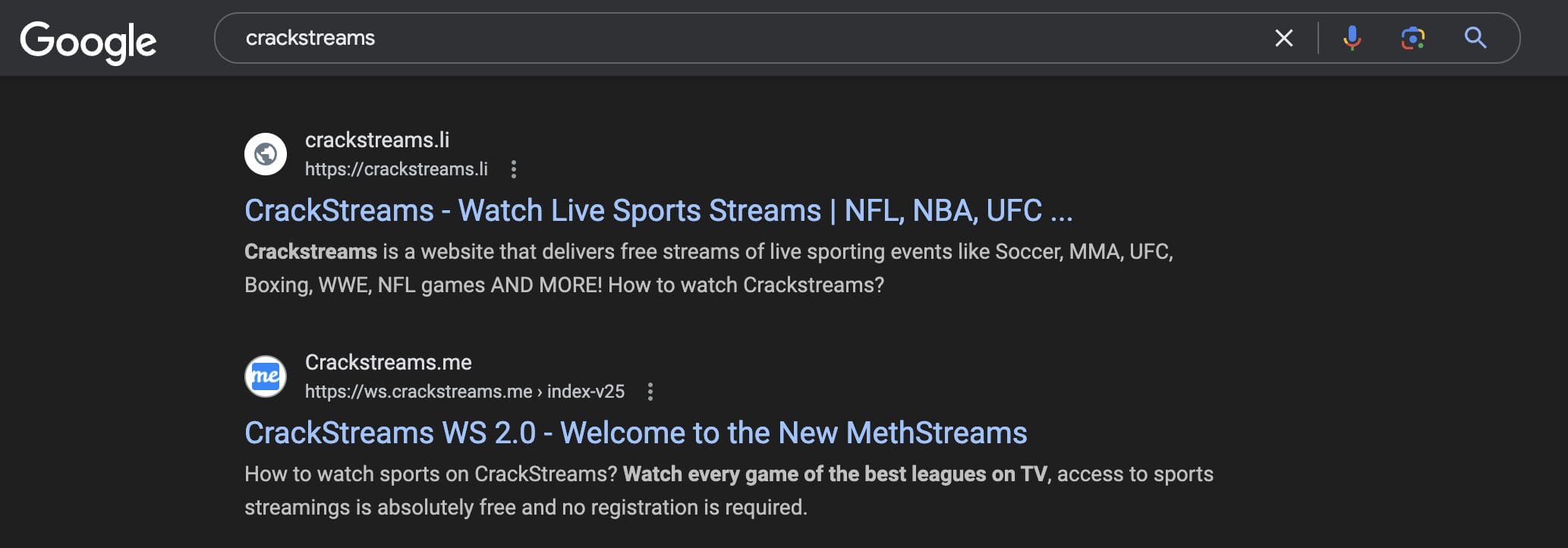Open "CrackStreams WS 2.0" MethStreams result
Screen dimensions: 1568x548
point(635,433)
